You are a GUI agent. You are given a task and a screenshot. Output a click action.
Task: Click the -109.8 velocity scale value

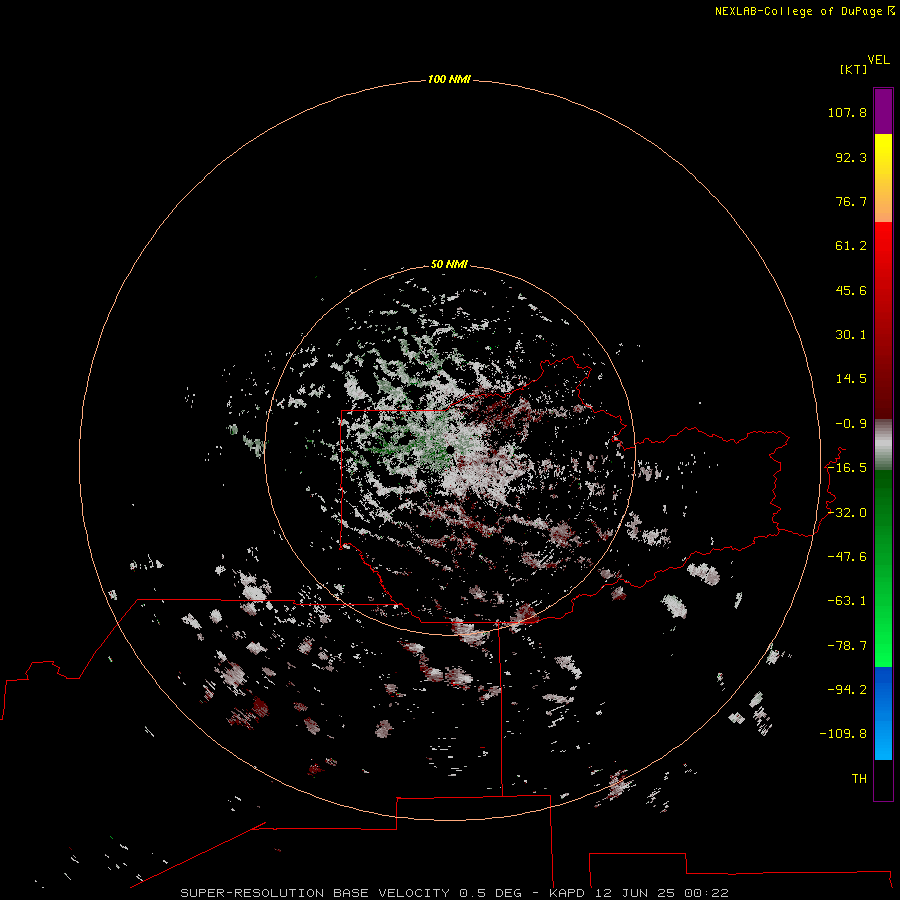pos(843,734)
